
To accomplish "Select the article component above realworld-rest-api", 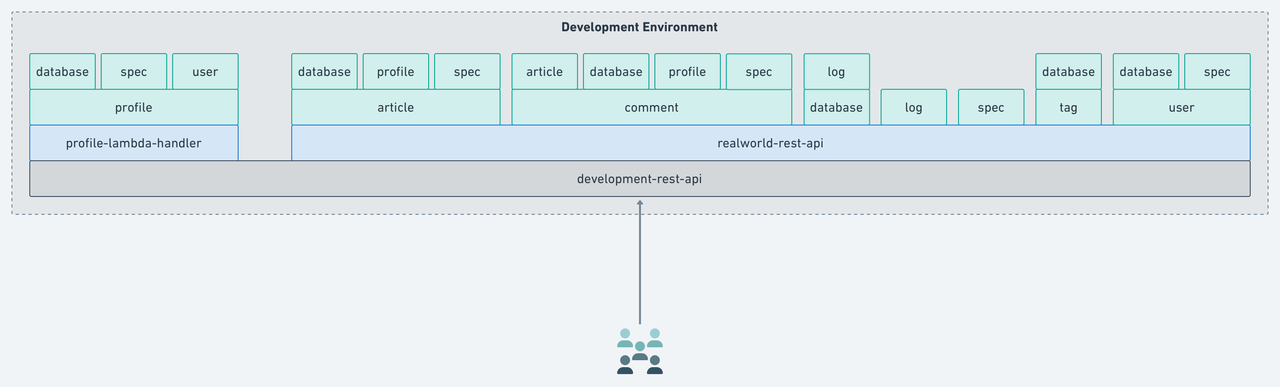I will coord(396,107).
